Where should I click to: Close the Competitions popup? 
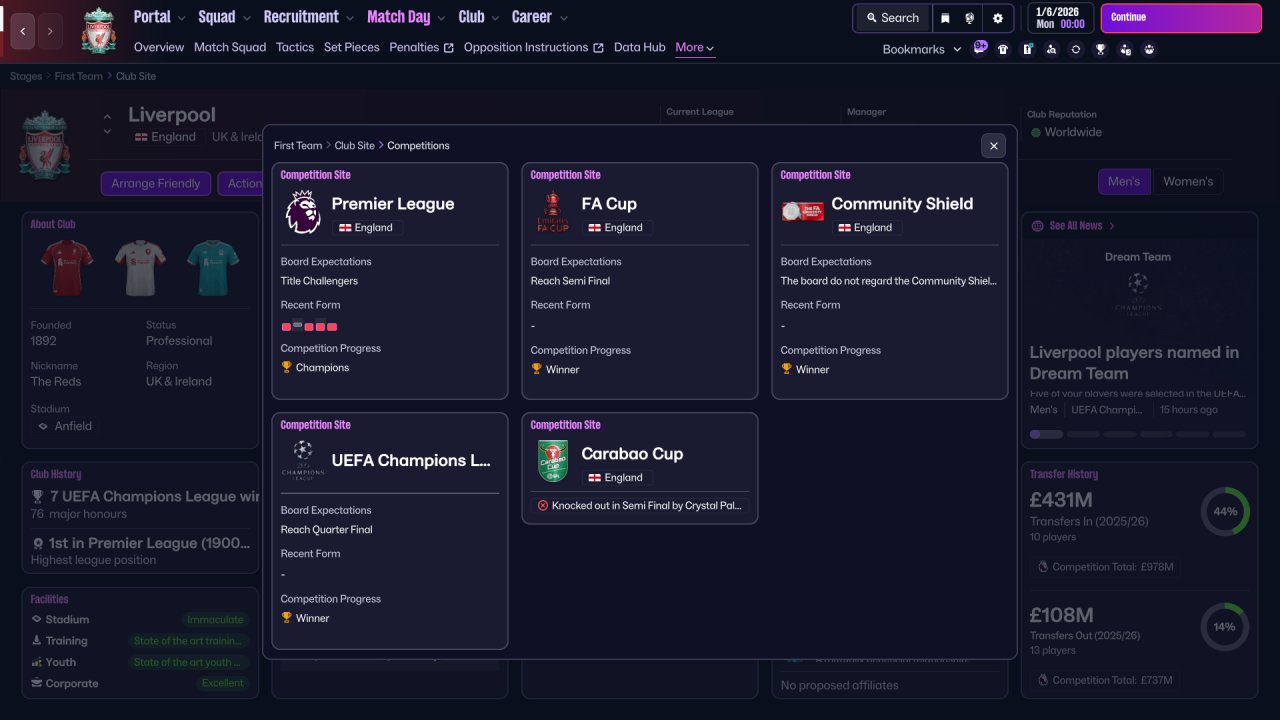(993, 146)
